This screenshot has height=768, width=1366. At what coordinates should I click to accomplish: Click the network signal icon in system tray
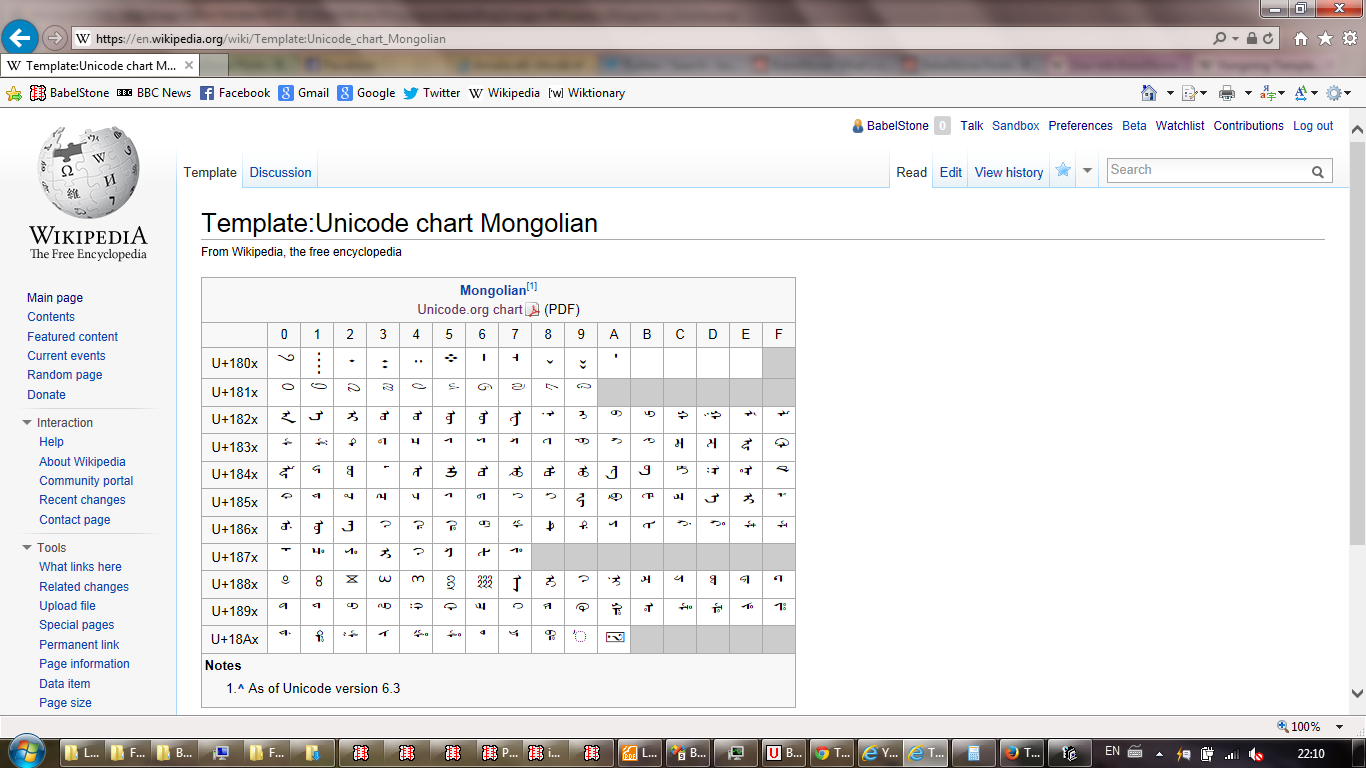[1231, 754]
